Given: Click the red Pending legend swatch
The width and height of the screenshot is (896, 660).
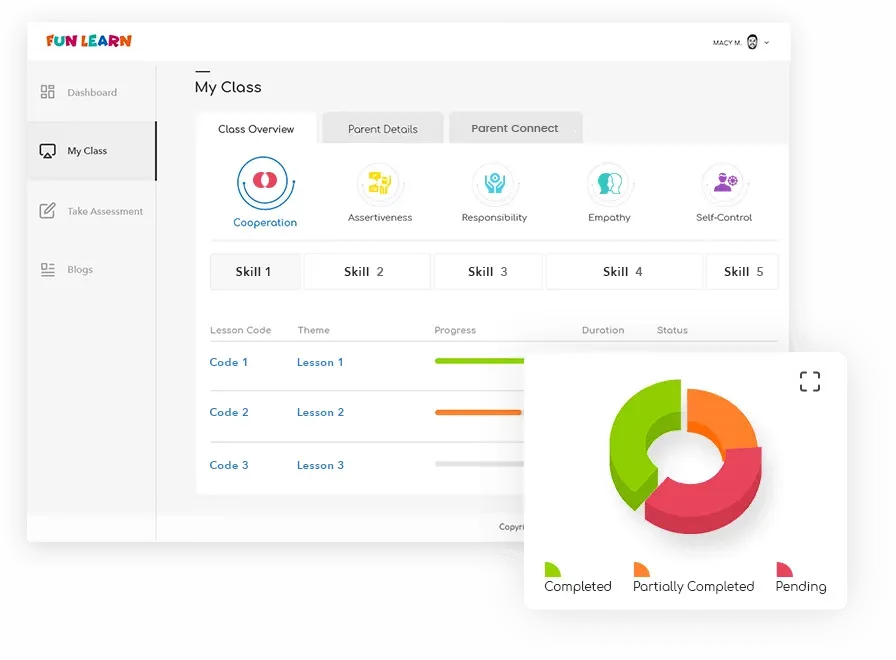Looking at the screenshot, I should 784,570.
